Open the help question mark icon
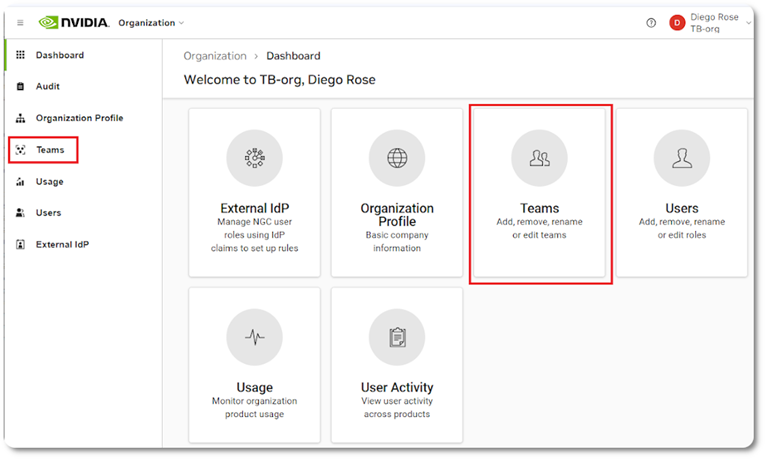This screenshot has width=765, height=459. click(x=651, y=23)
